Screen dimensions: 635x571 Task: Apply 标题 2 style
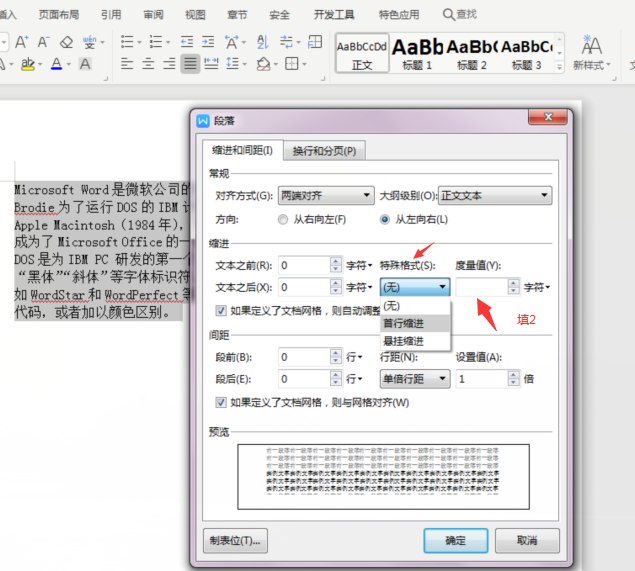(472, 53)
